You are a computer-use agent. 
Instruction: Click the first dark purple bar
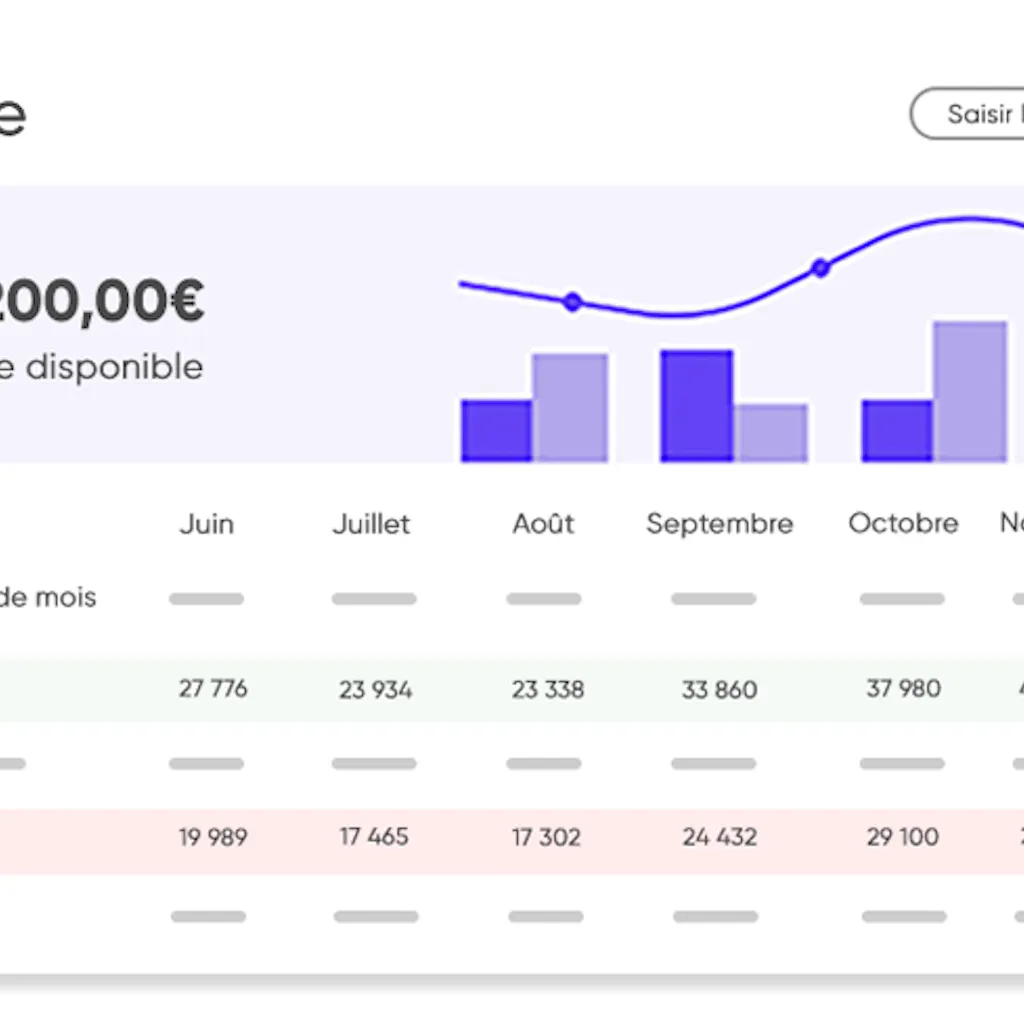(496, 431)
